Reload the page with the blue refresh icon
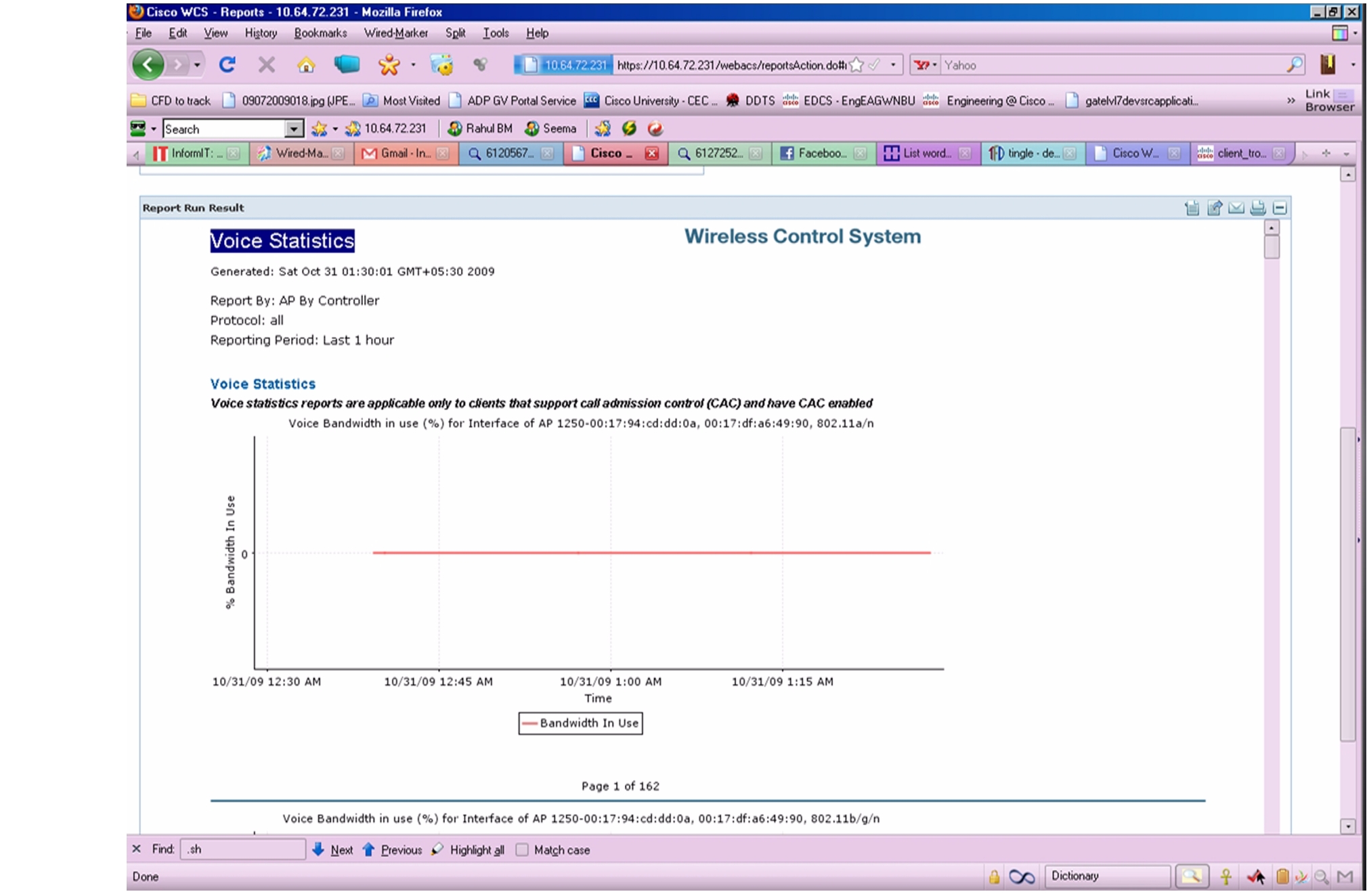Screen dimensions: 1367x896 (227, 65)
